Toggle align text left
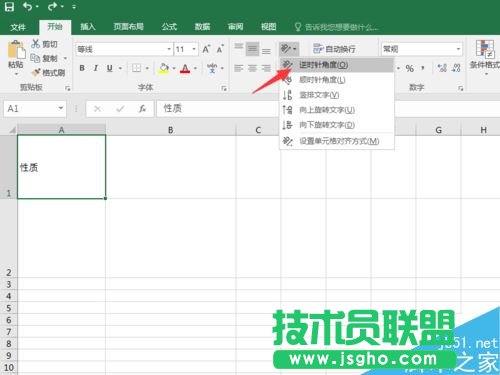 (239, 68)
